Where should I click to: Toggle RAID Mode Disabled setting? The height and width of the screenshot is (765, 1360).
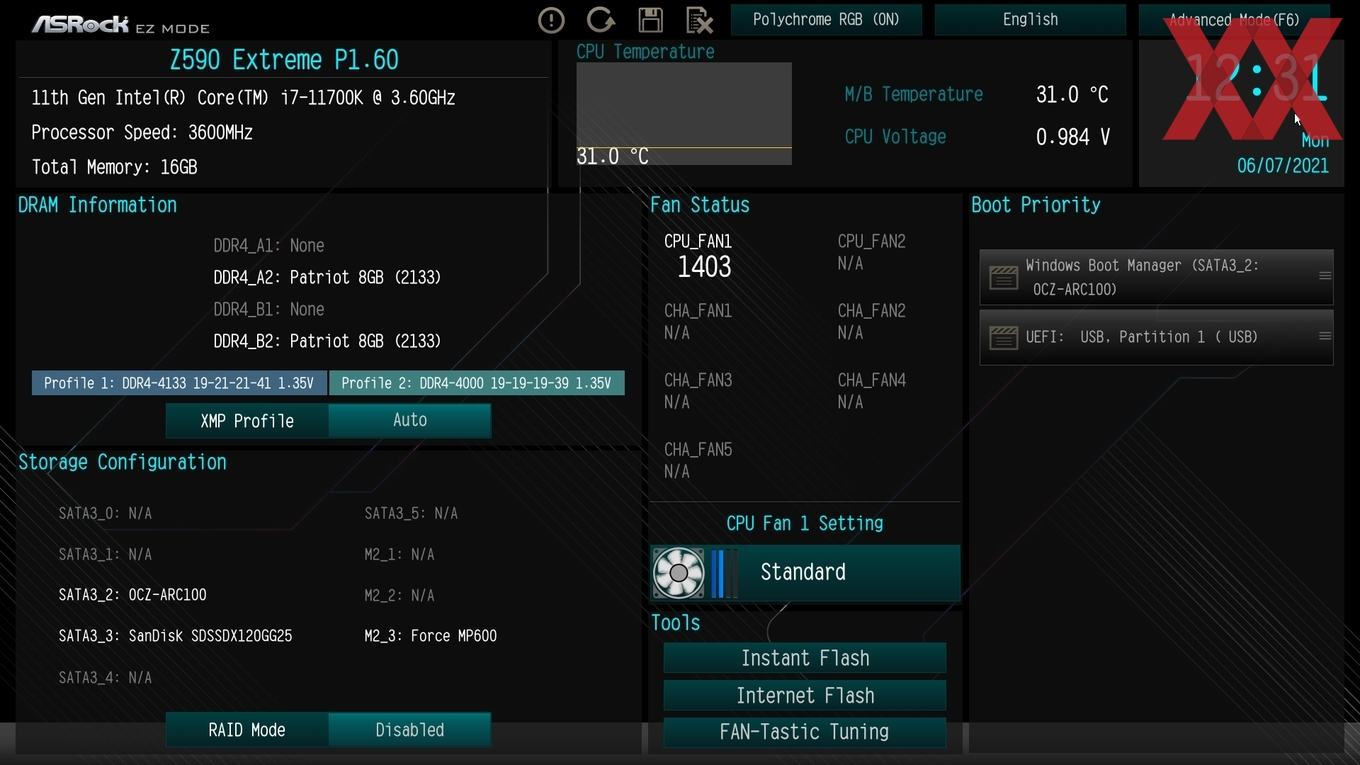[x=409, y=730]
